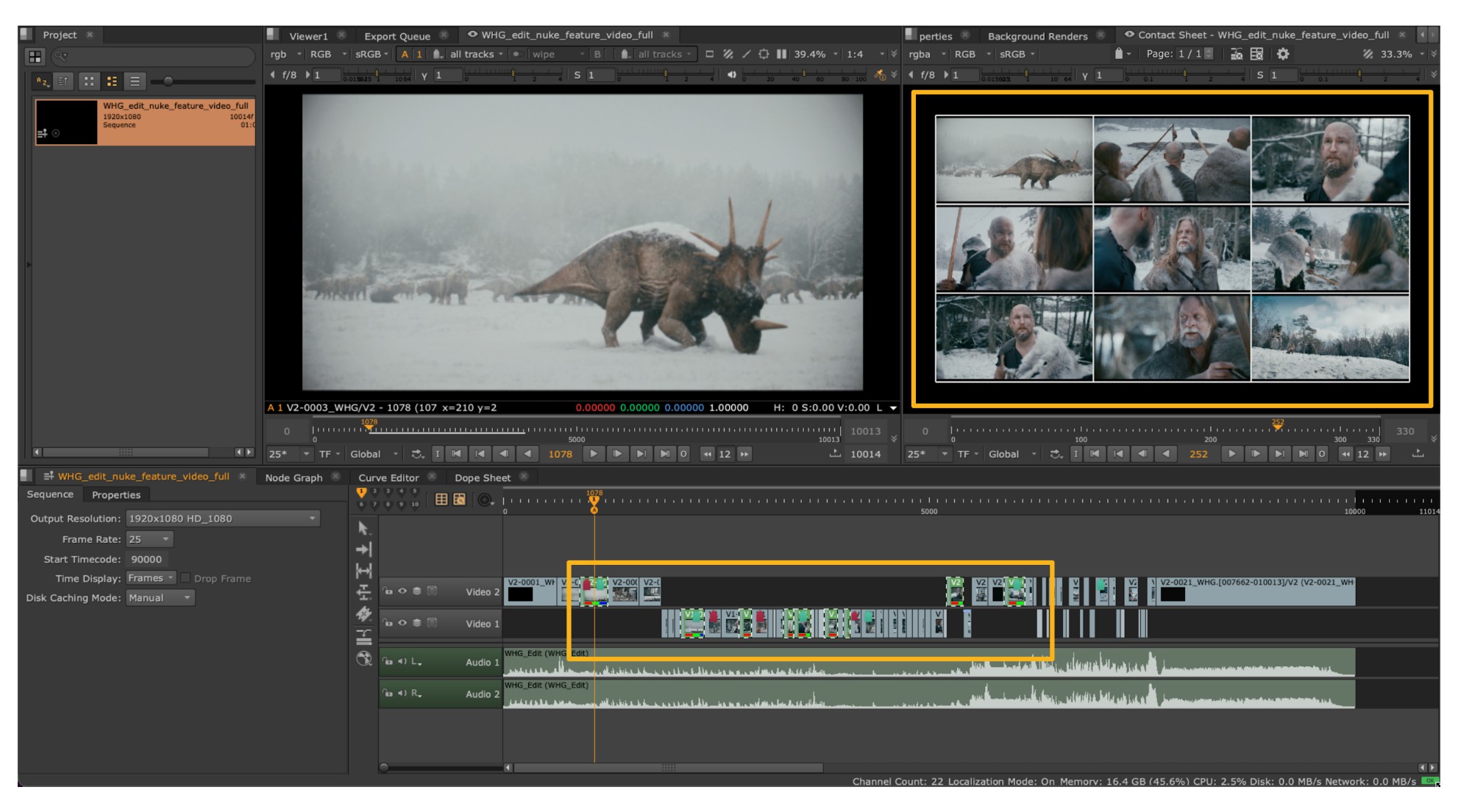Open the Properties tab in sequence panel
This screenshot has width=1458, height=812.
point(116,495)
